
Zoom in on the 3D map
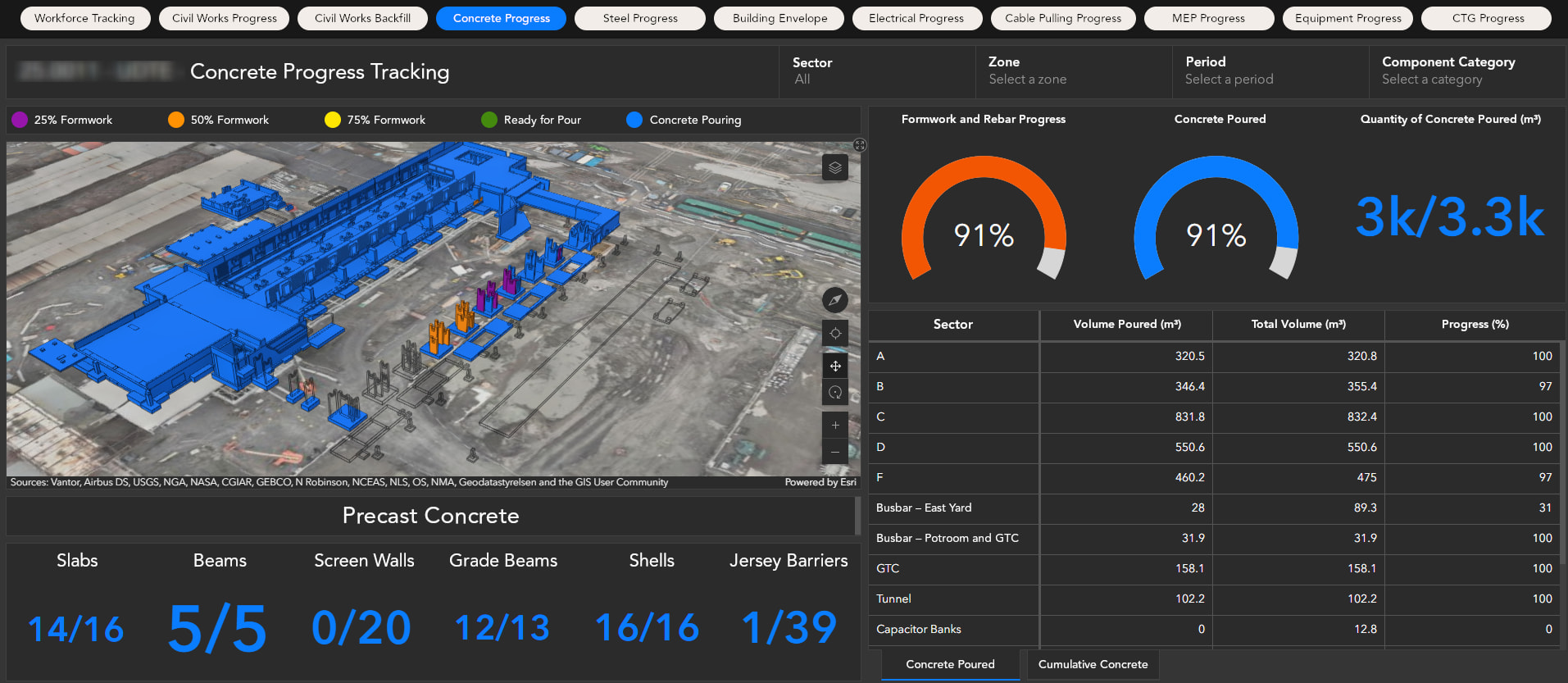point(834,425)
